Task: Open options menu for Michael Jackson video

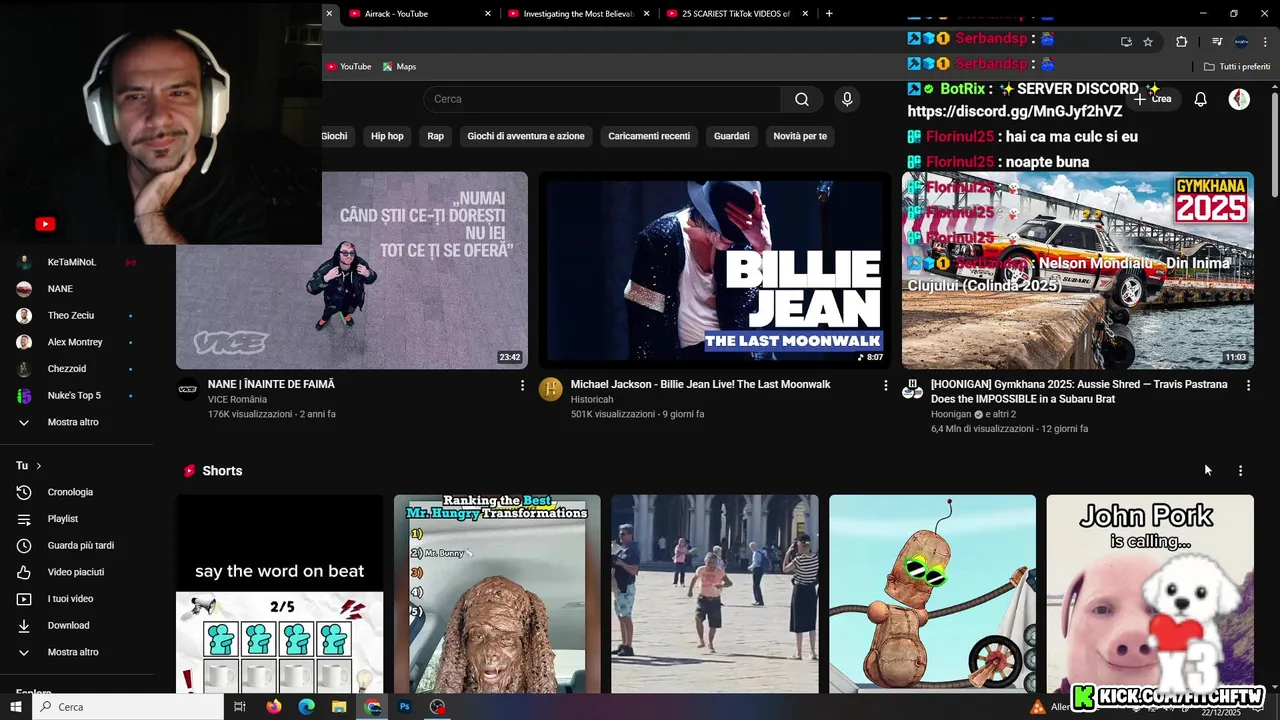Action: coord(885,385)
